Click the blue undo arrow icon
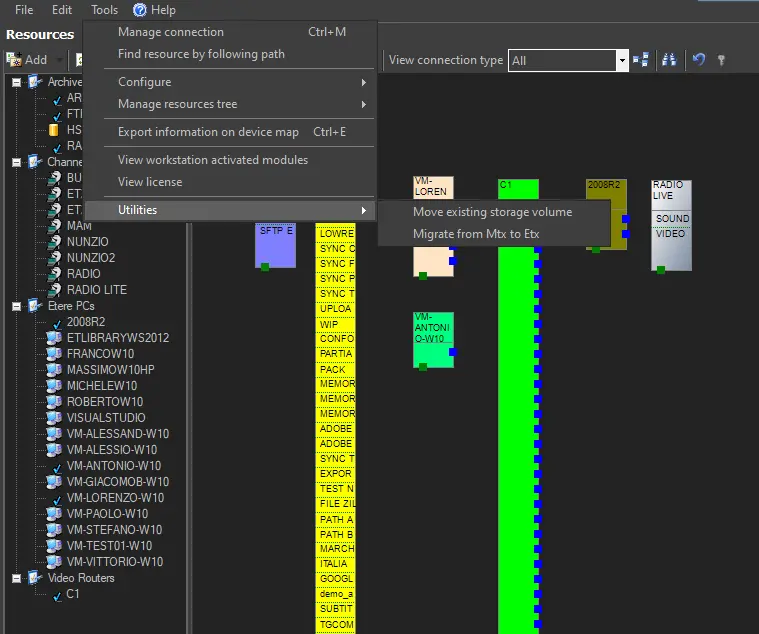The width and height of the screenshot is (759, 634). 698,60
